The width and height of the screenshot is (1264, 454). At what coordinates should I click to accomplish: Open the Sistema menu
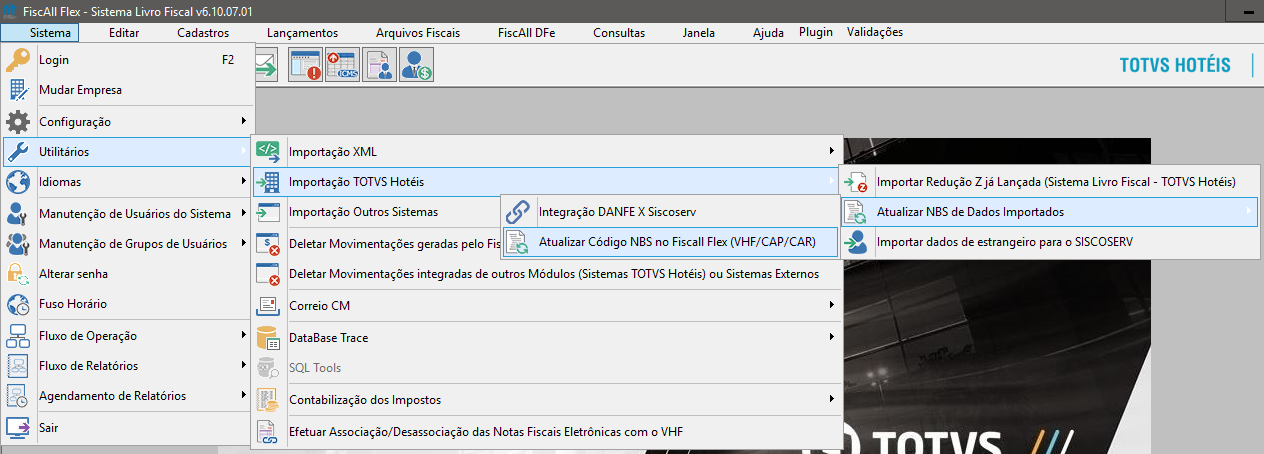click(x=50, y=32)
